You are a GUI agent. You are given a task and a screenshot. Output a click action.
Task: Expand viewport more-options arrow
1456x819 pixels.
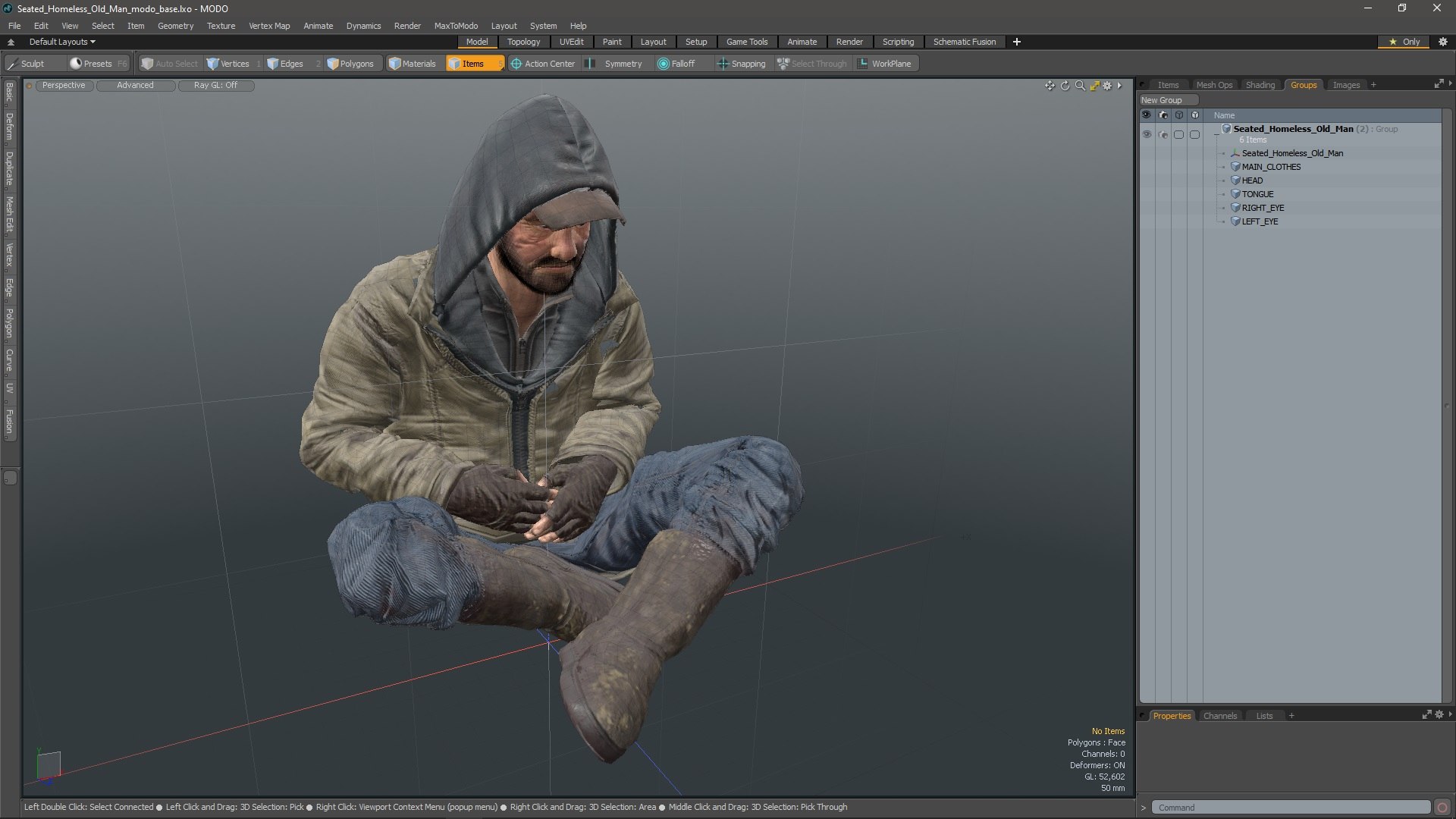tap(1119, 86)
